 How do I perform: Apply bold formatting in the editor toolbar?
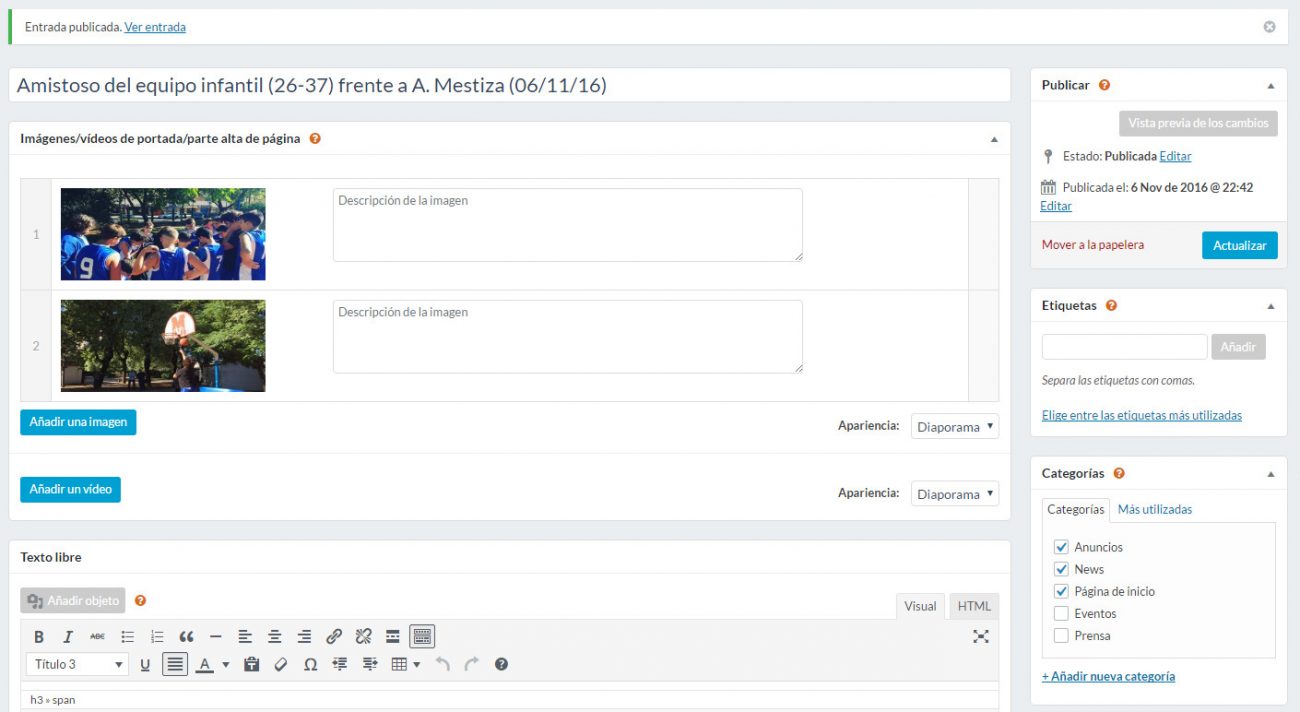(39, 636)
